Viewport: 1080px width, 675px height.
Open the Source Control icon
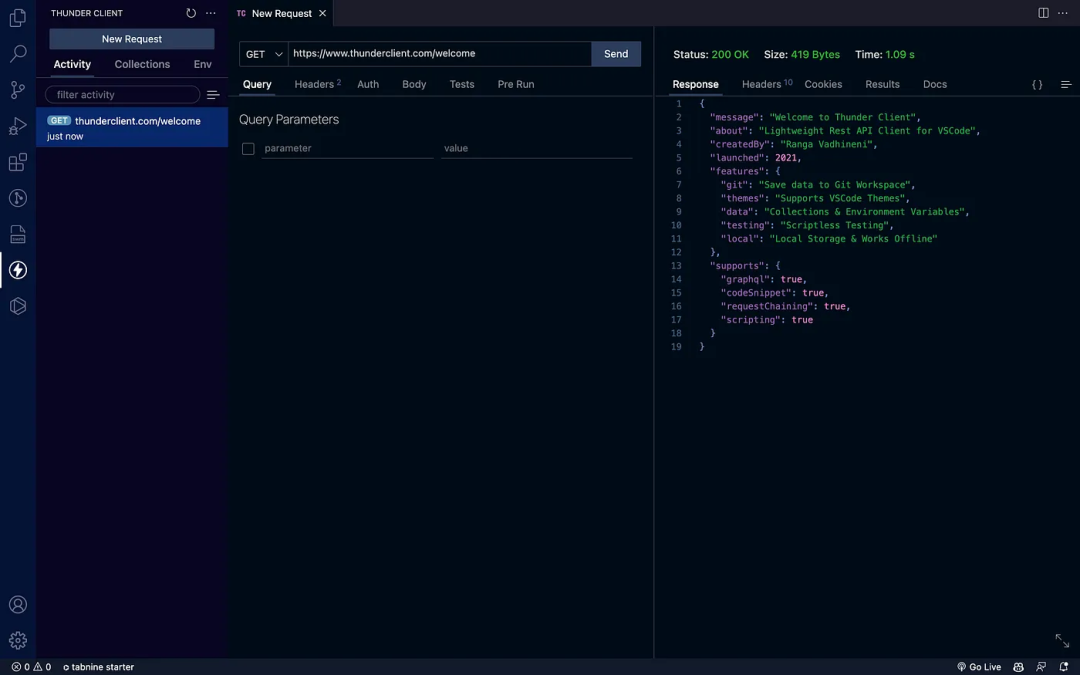[x=17, y=90]
